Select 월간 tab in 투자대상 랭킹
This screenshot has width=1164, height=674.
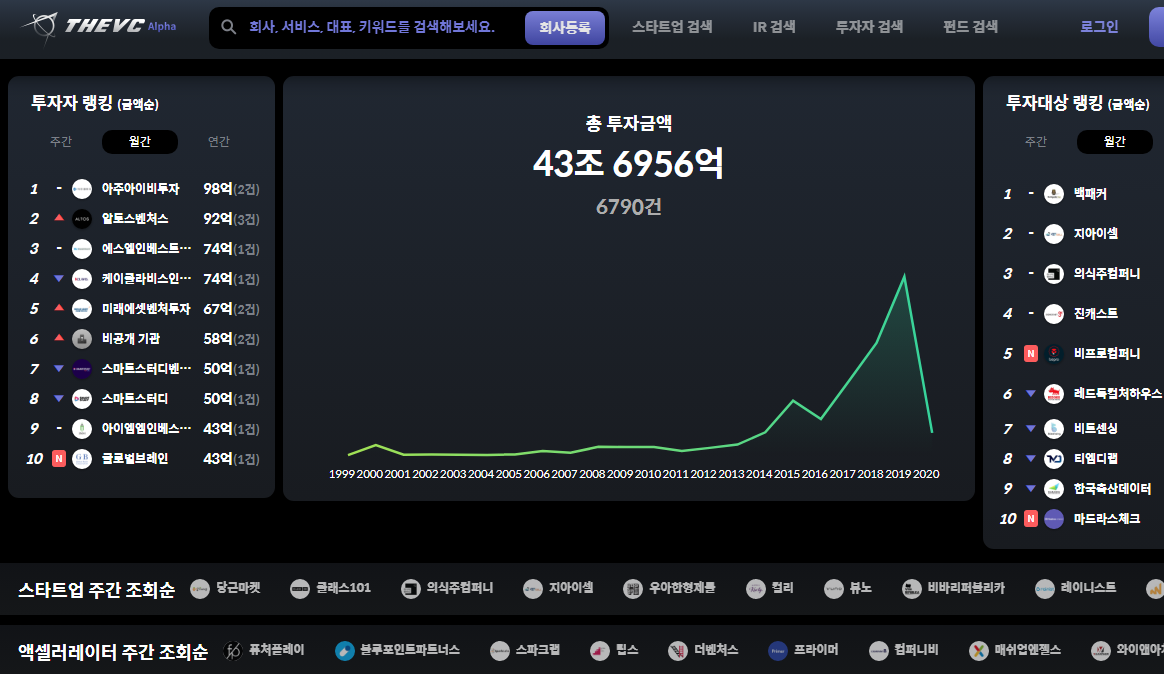pos(1114,142)
